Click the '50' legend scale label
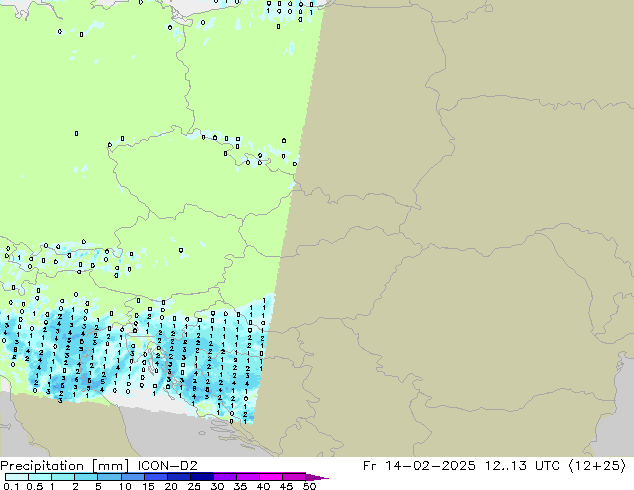634x490 pixels. tap(309, 486)
